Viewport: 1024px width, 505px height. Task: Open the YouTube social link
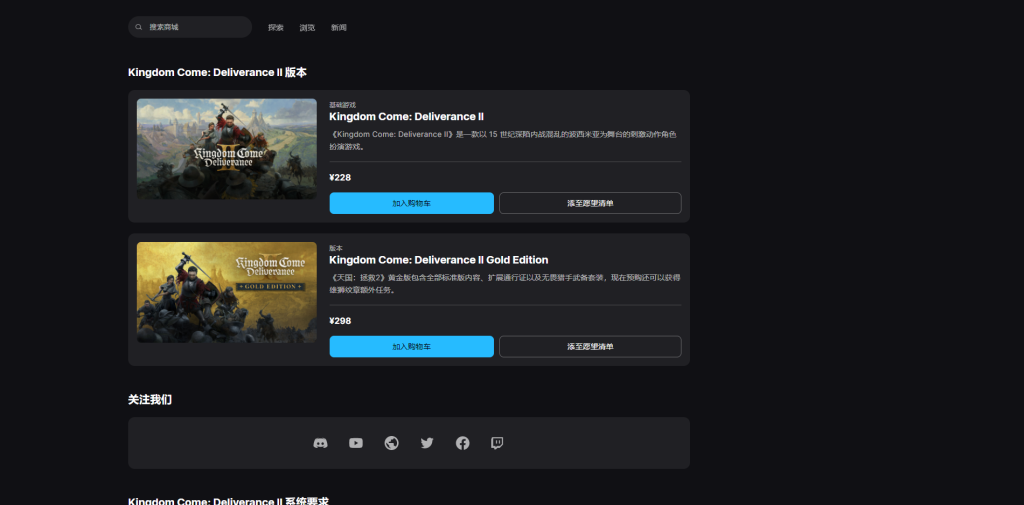(x=356, y=443)
